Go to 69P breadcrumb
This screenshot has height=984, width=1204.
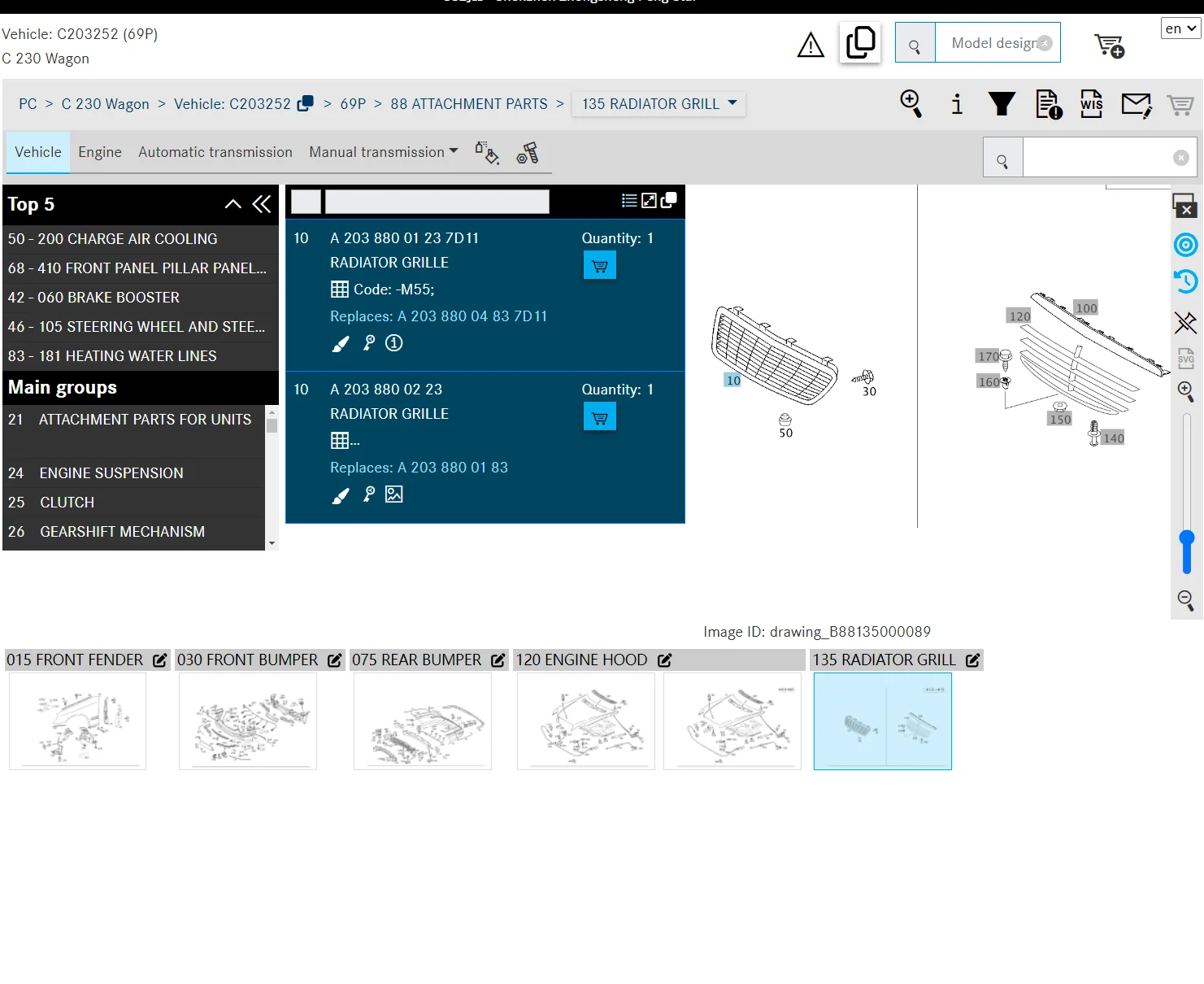coord(353,104)
